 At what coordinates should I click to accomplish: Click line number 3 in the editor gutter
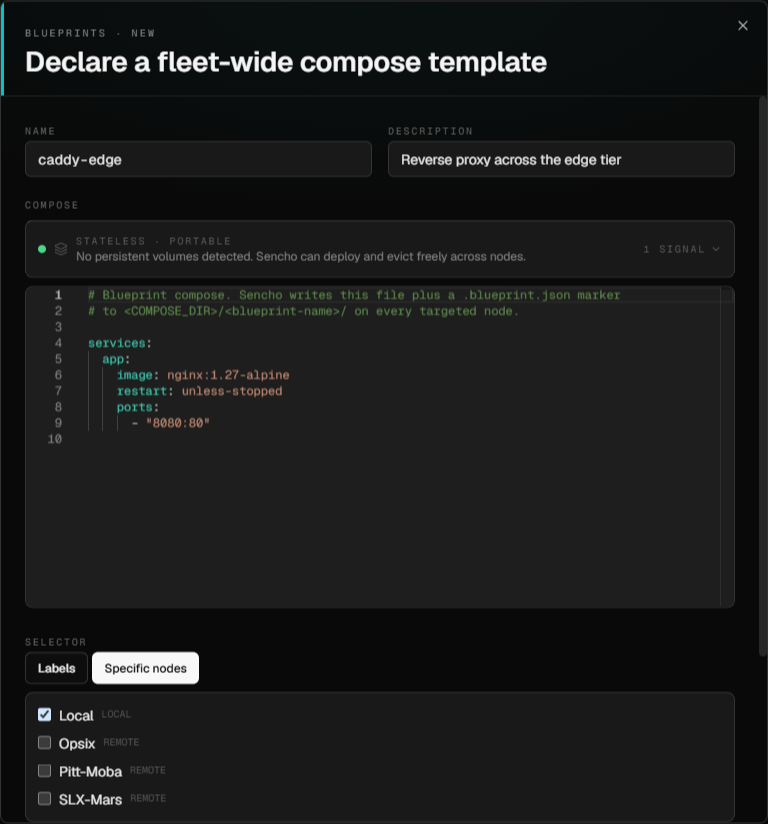click(x=58, y=327)
